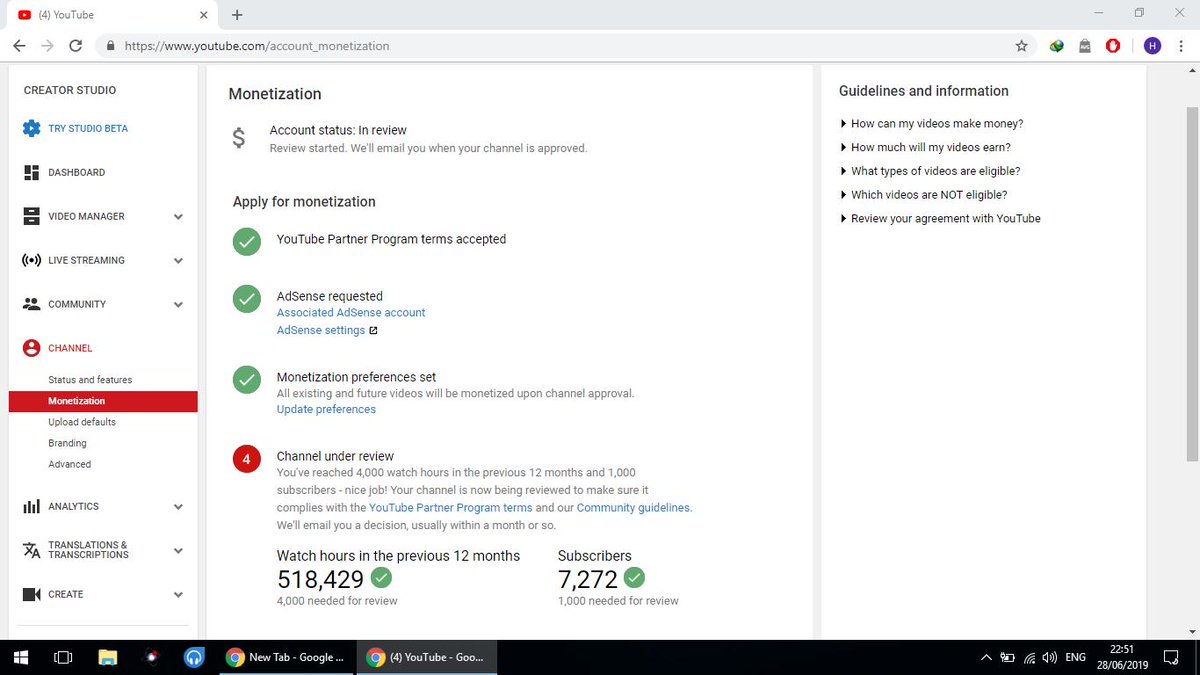1200x675 pixels.
Task: Open Dashboard via its grid icon
Action: pos(31,173)
